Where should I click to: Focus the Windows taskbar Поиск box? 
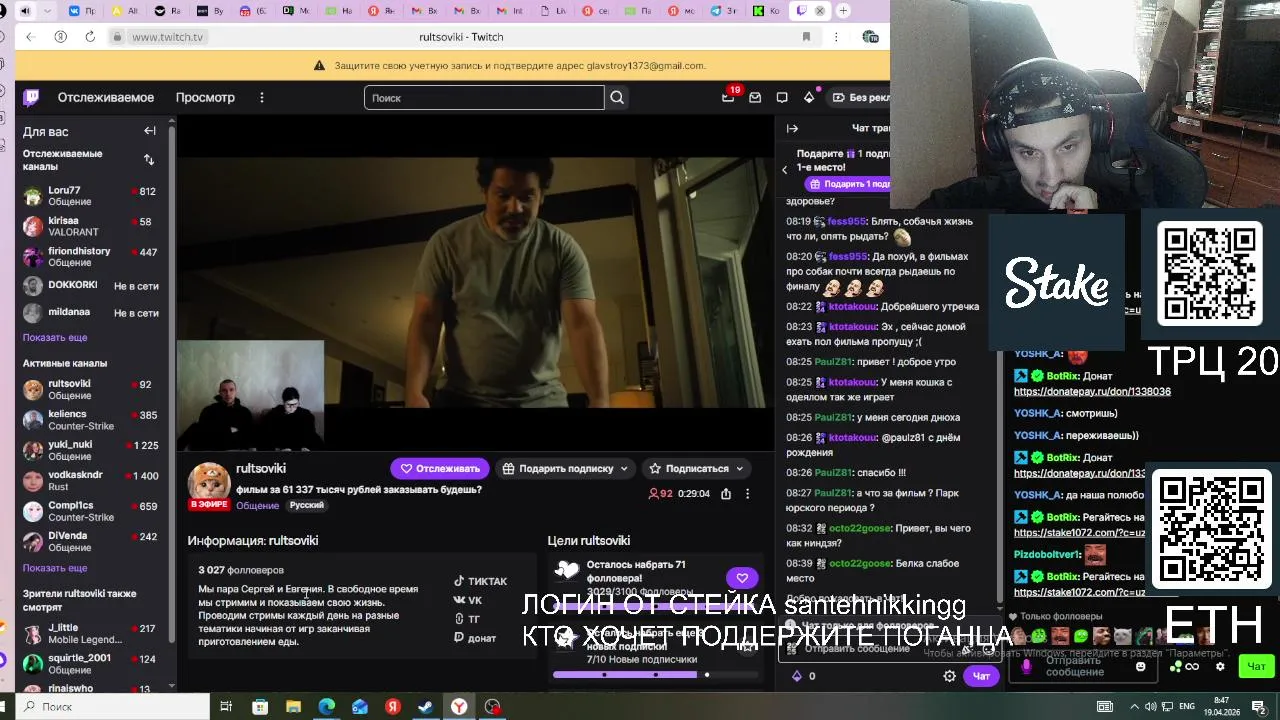(112, 707)
